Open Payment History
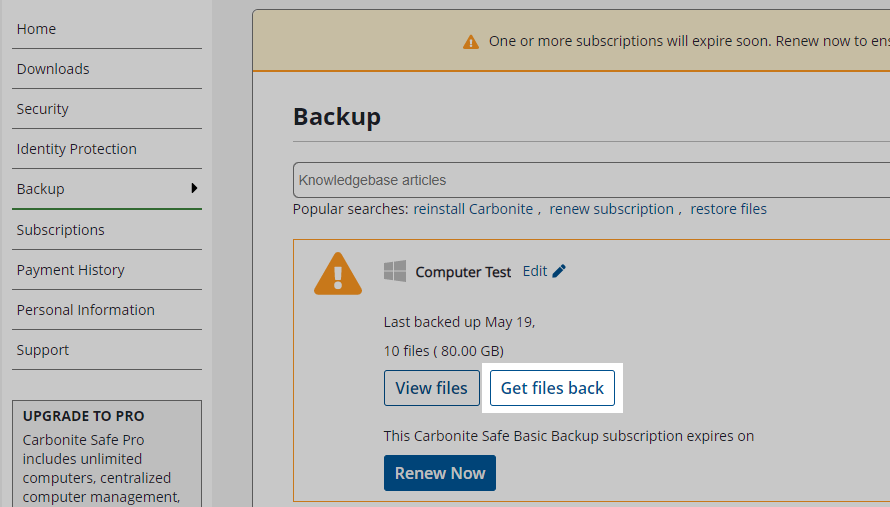 coord(70,270)
